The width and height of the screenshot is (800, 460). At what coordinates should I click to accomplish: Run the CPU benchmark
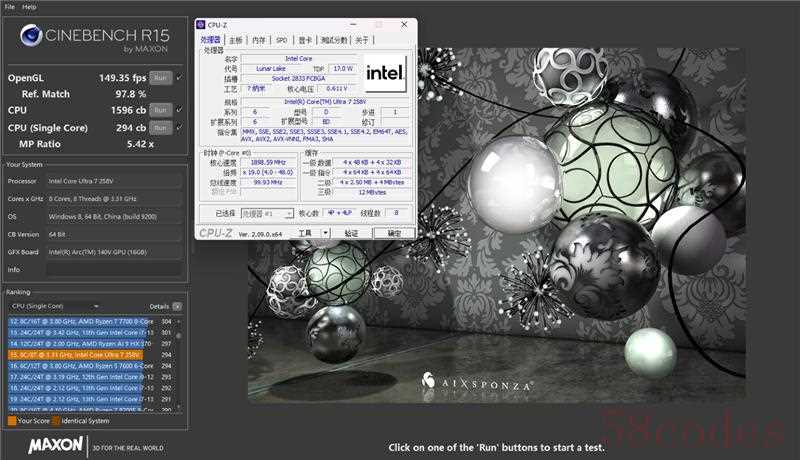[x=159, y=110]
